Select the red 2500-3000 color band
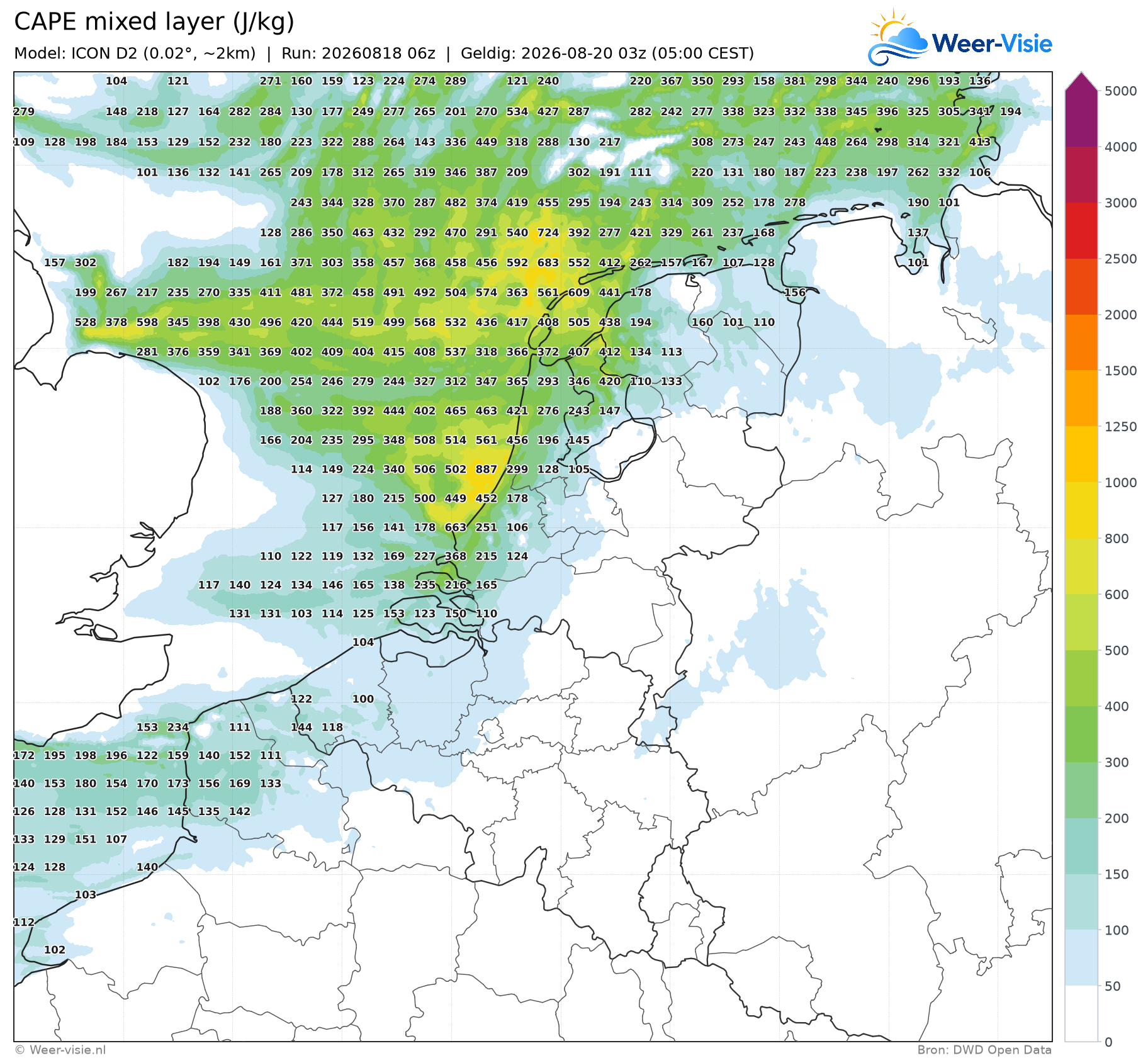The image size is (1148, 1058). point(1081,230)
